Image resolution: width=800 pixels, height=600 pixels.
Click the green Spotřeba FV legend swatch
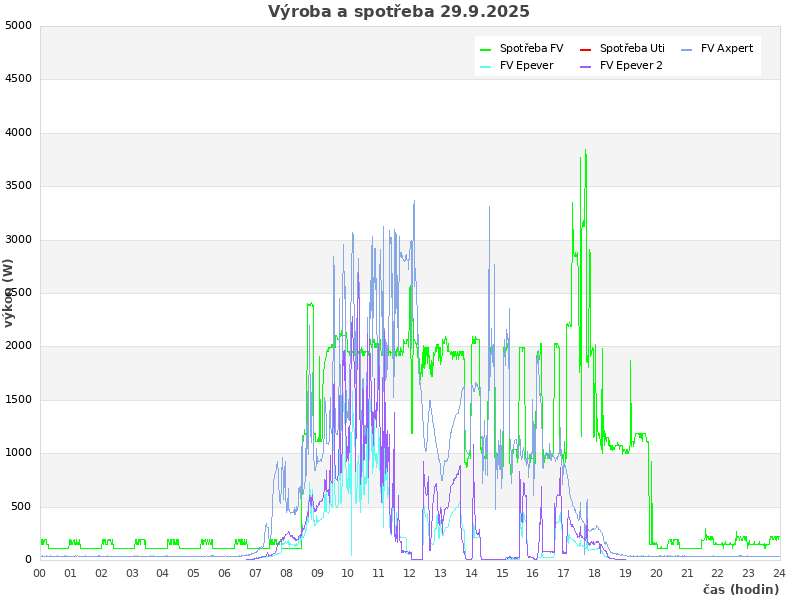(486, 49)
